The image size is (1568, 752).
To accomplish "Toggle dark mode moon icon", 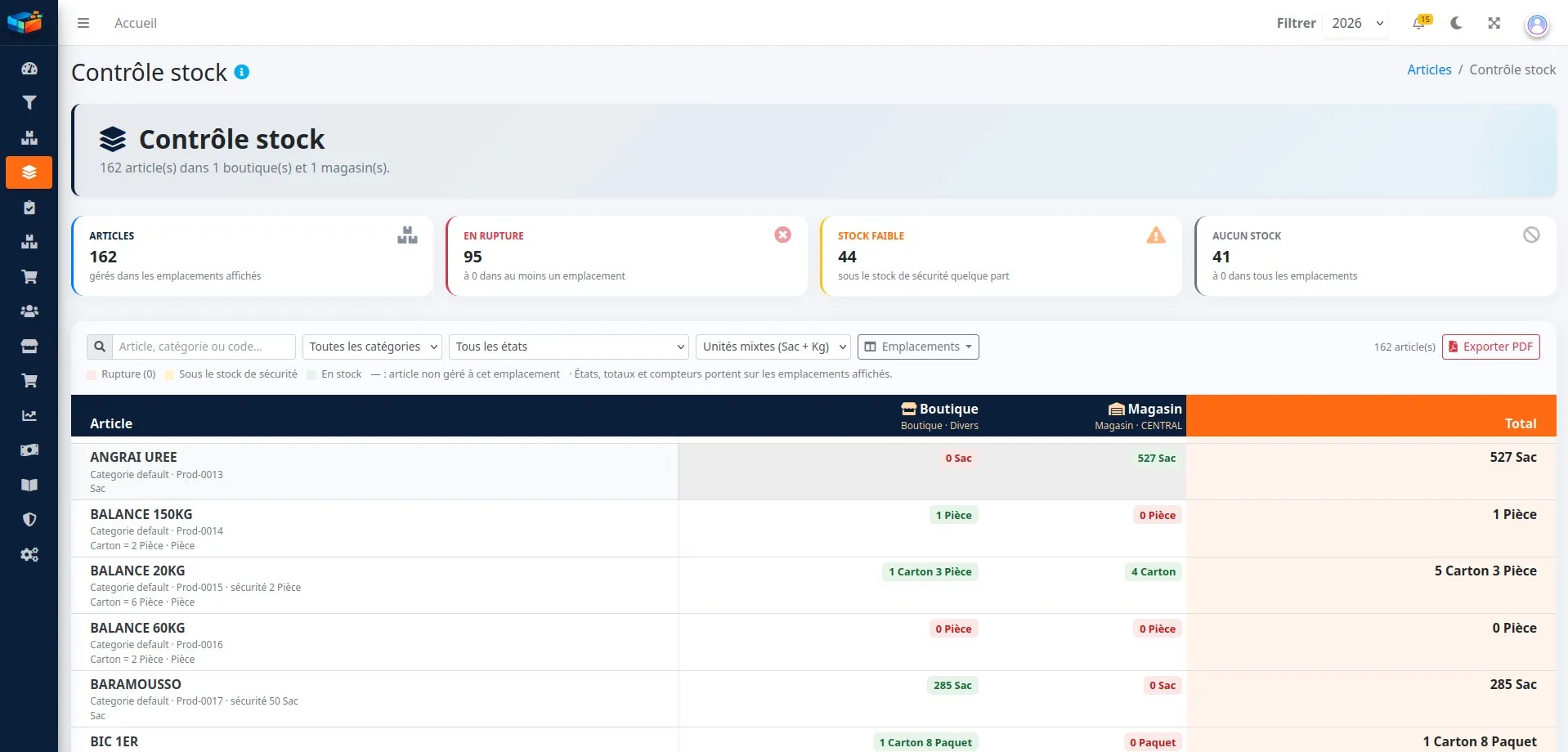I will tap(1456, 23).
